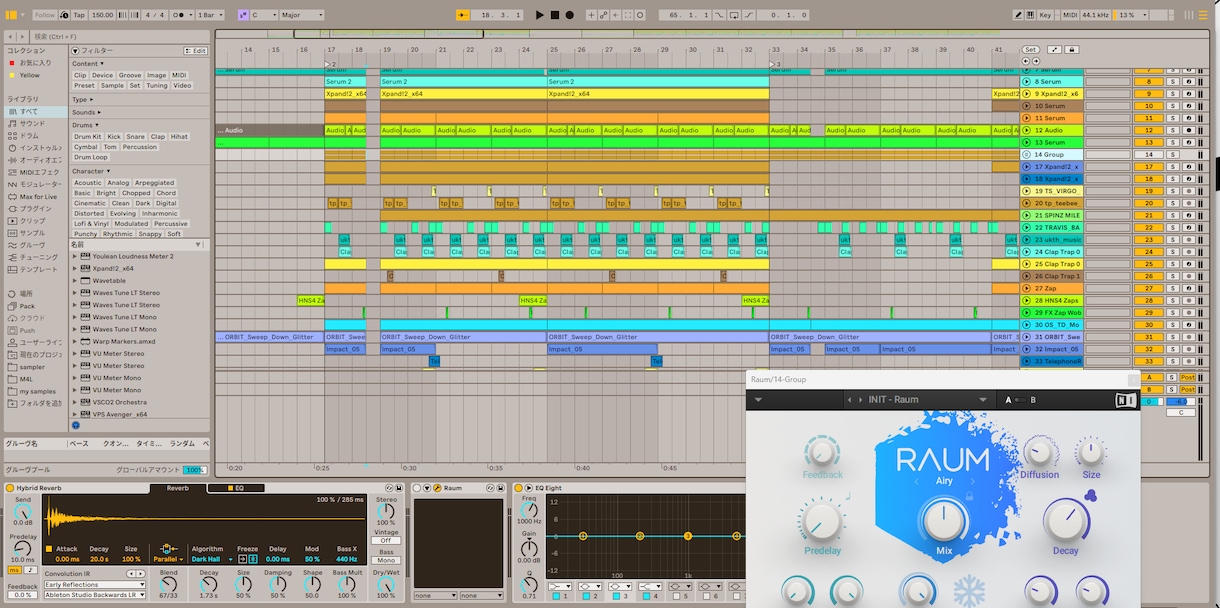Open the root note C dropdown

click(264, 15)
